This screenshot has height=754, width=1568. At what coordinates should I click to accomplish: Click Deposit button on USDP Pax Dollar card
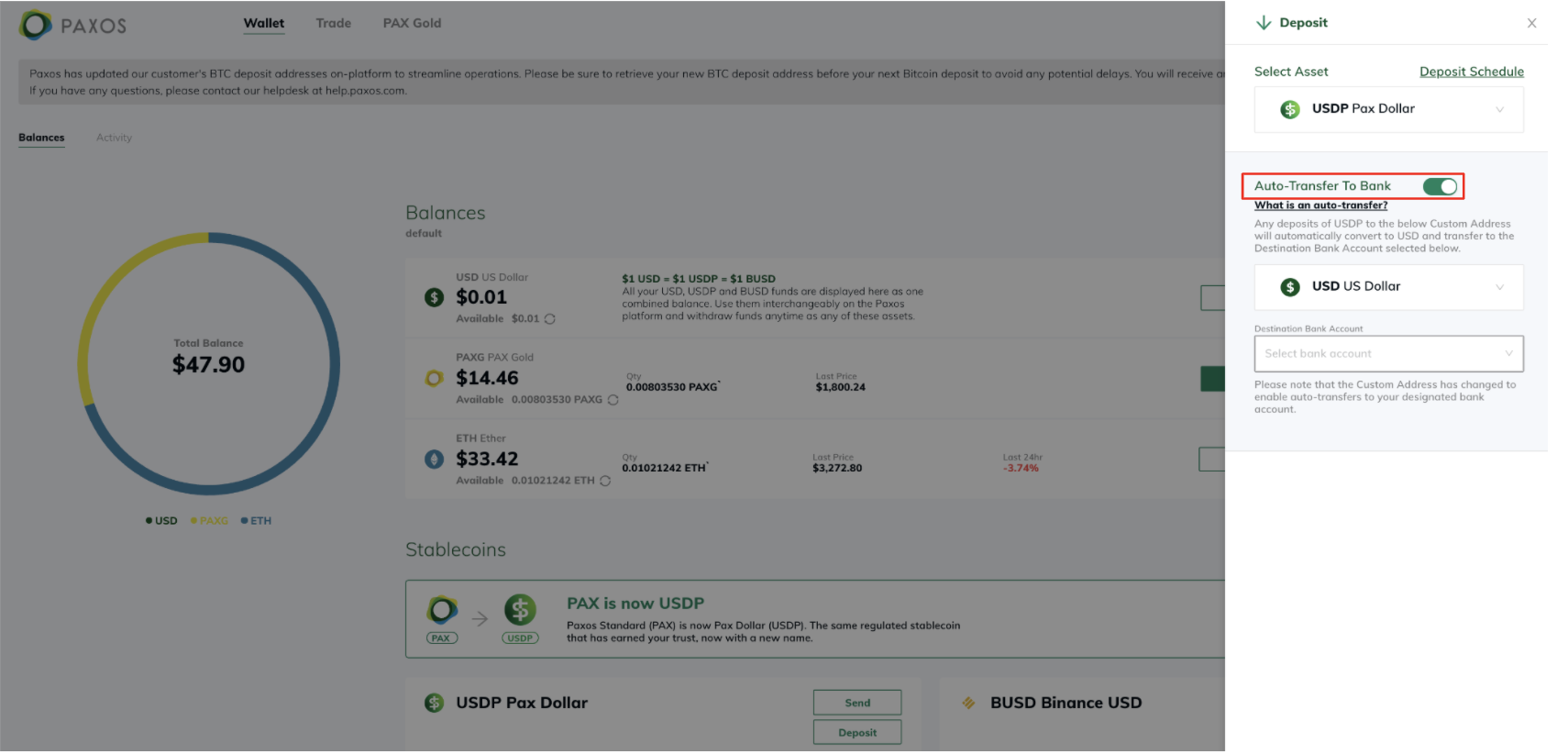point(857,733)
